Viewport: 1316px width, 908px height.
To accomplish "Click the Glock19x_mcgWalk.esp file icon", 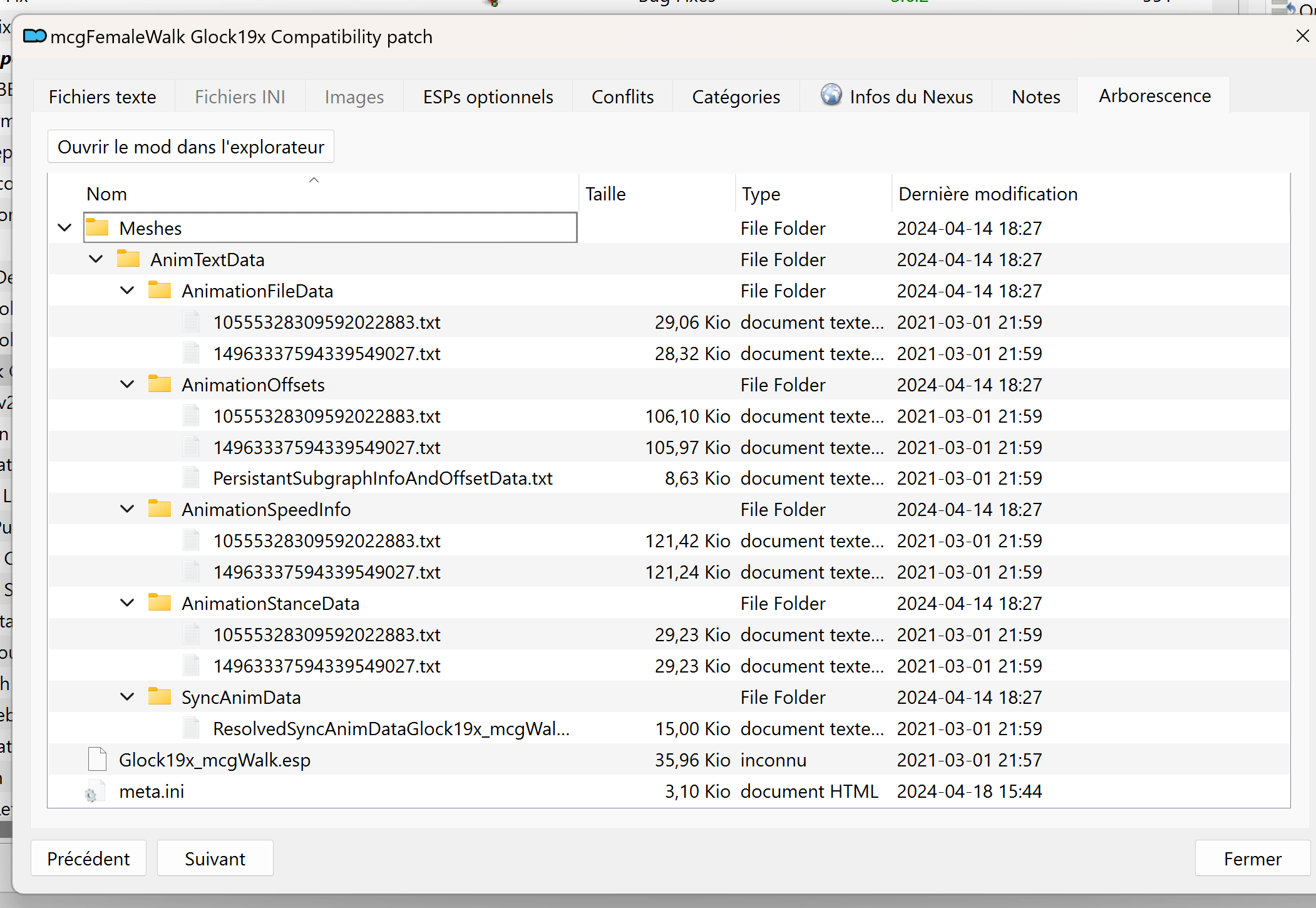I will [97, 759].
